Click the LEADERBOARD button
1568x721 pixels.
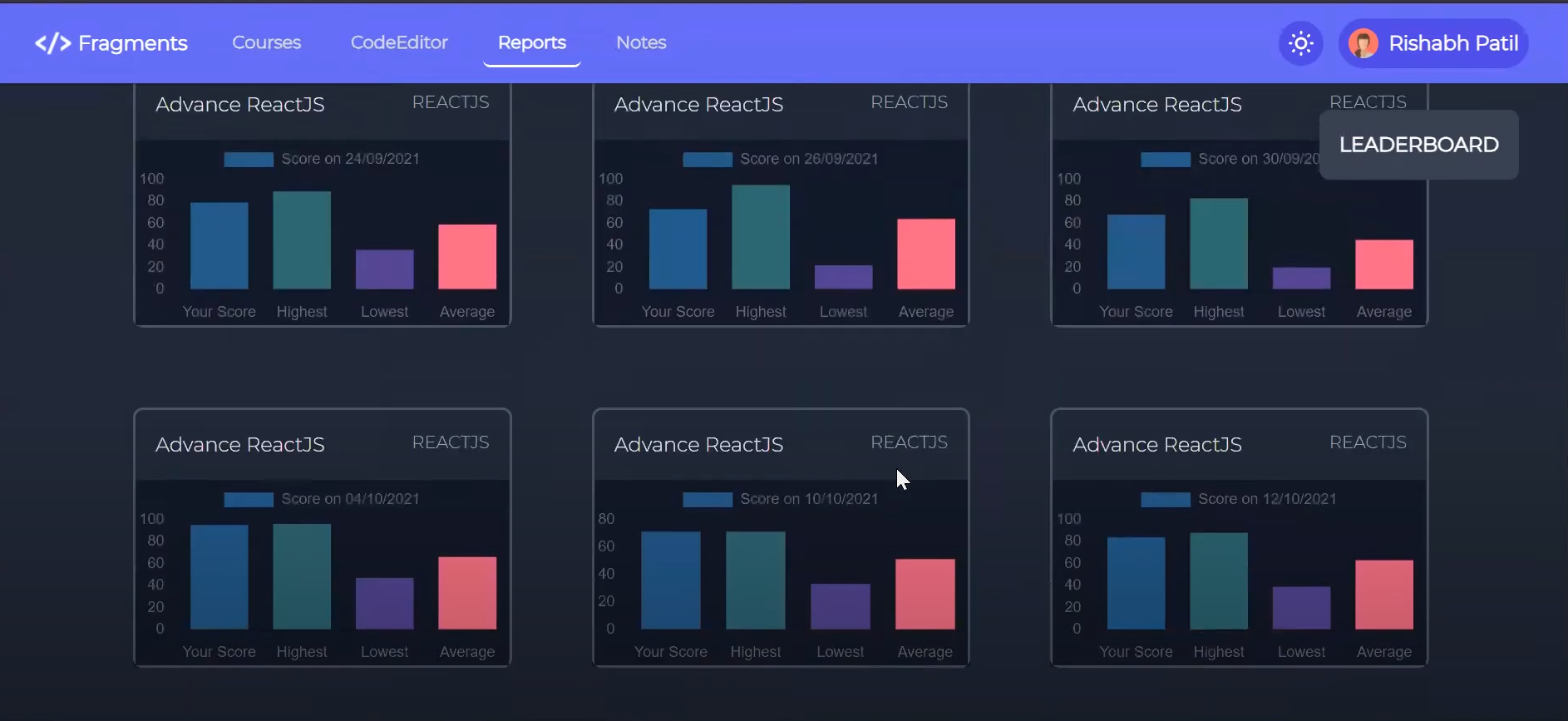click(x=1418, y=145)
